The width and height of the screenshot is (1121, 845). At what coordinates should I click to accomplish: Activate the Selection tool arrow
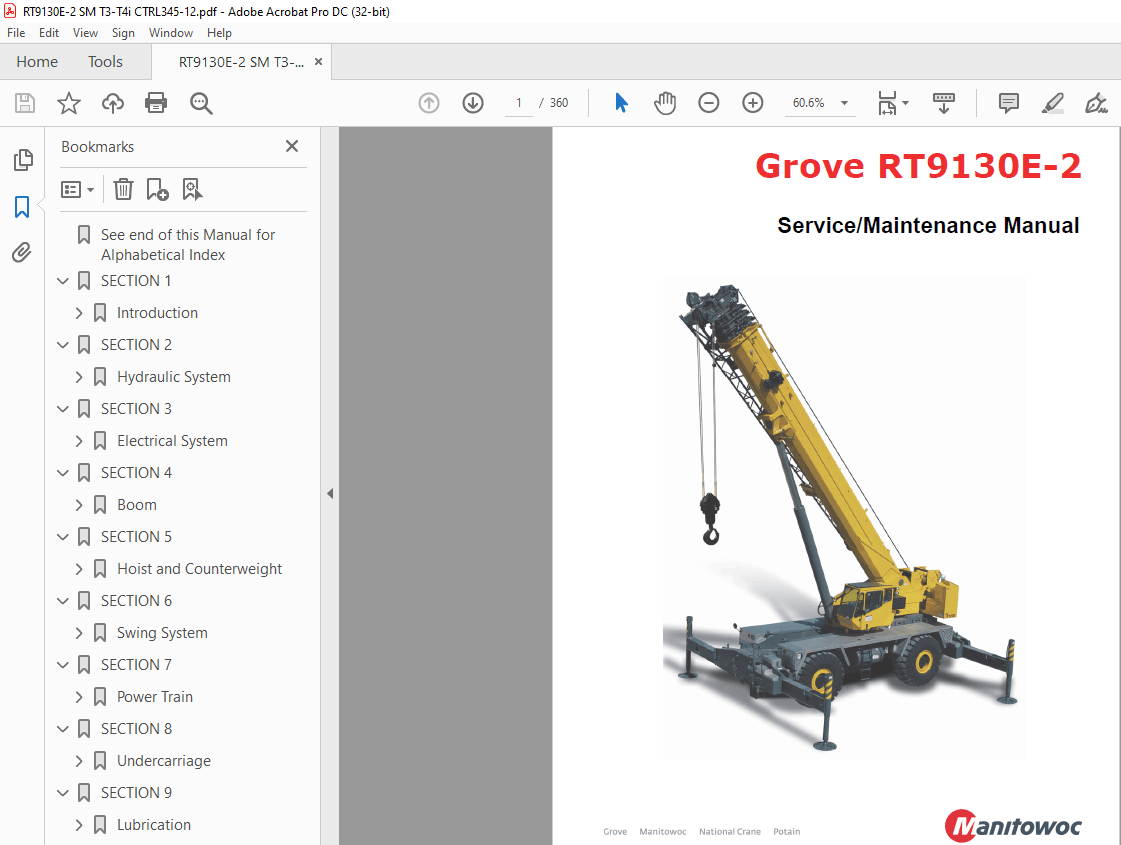point(621,103)
